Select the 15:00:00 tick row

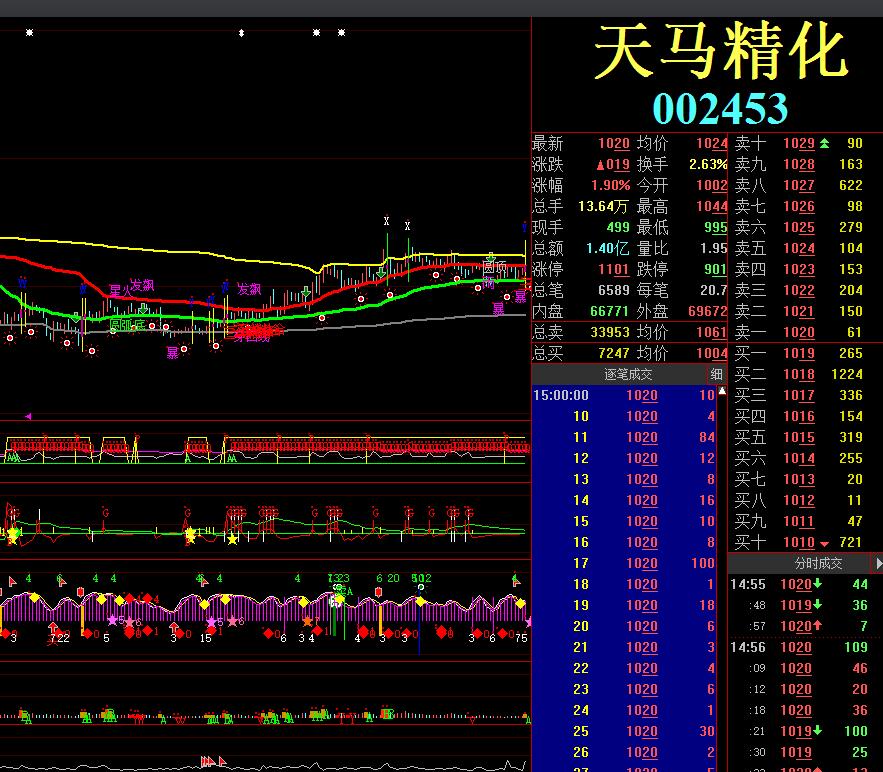624,395
